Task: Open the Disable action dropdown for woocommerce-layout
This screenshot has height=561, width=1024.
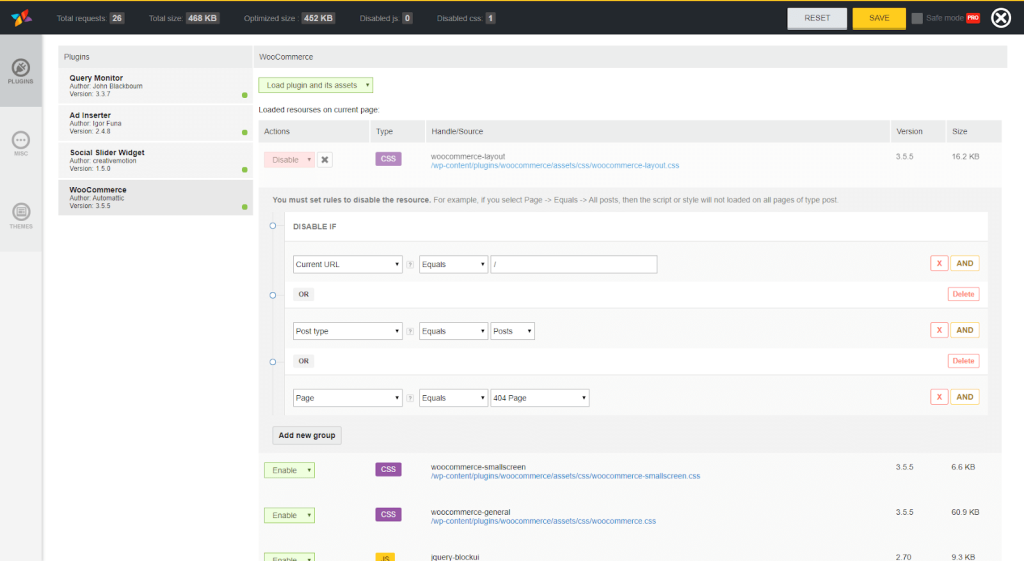Action: (x=289, y=159)
